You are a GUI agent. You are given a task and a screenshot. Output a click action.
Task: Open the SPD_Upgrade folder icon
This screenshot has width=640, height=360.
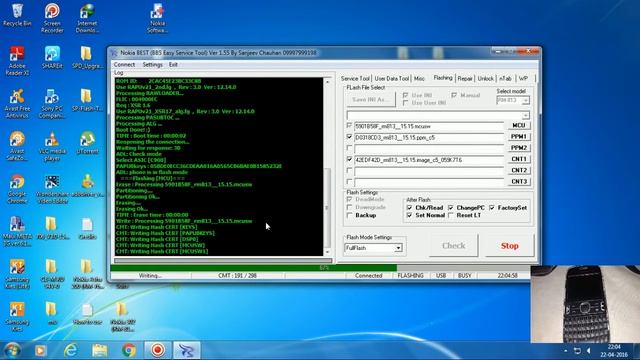(x=87, y=57)
